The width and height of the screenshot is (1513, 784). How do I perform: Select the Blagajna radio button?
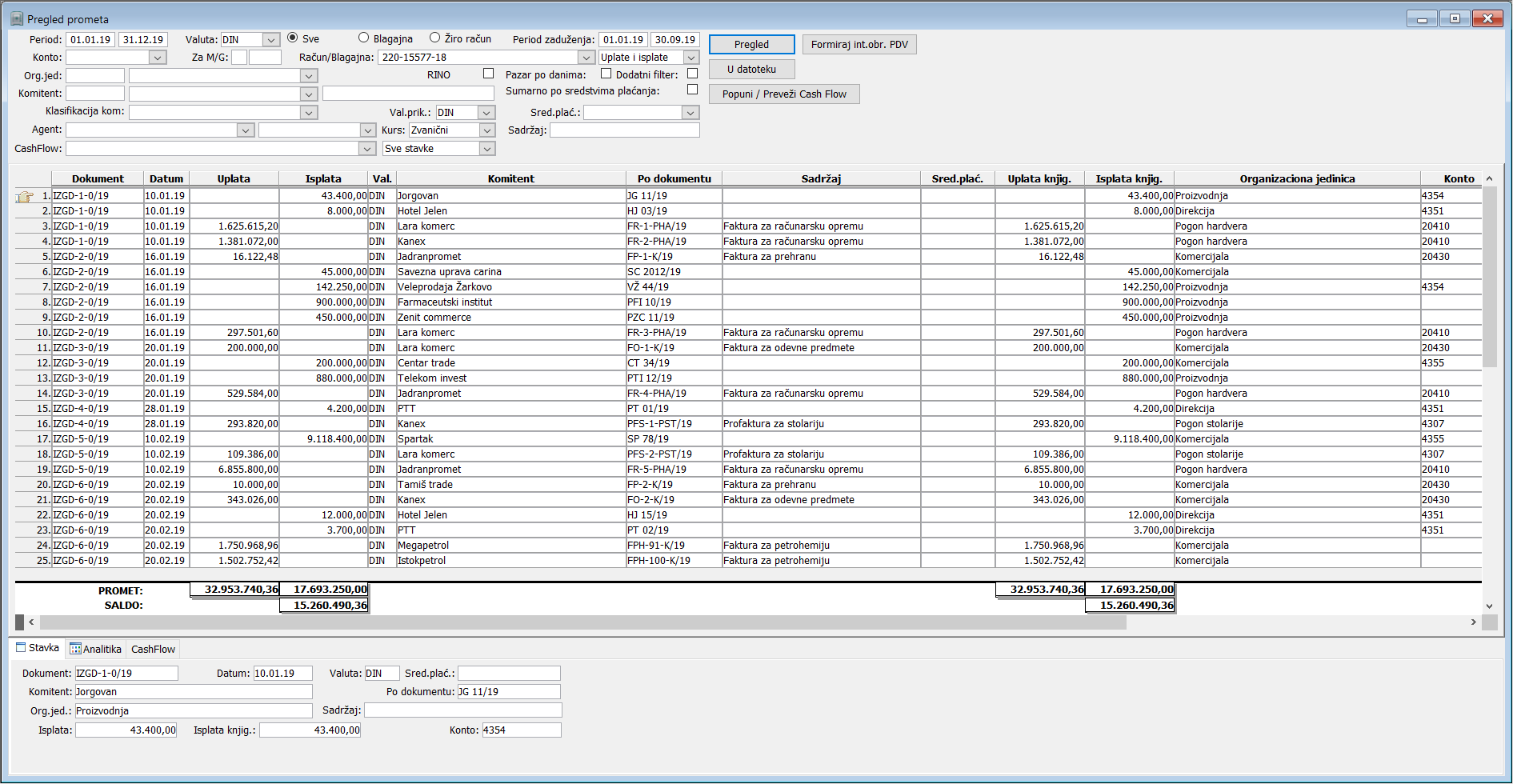tap(363, 38)
